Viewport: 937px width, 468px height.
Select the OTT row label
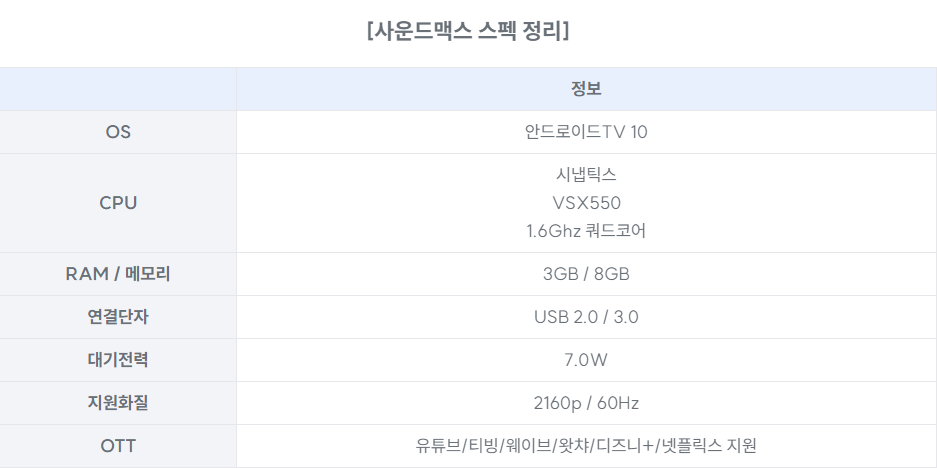(118, 446)
